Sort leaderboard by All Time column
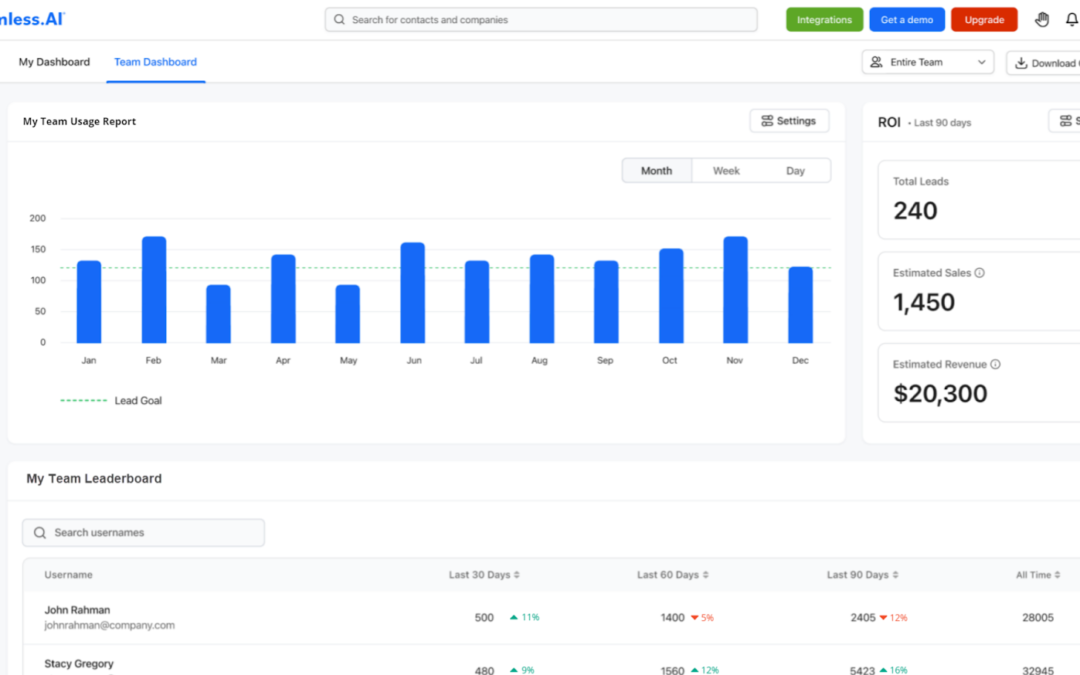The image size is (1080, 675). coord(1038,575)
